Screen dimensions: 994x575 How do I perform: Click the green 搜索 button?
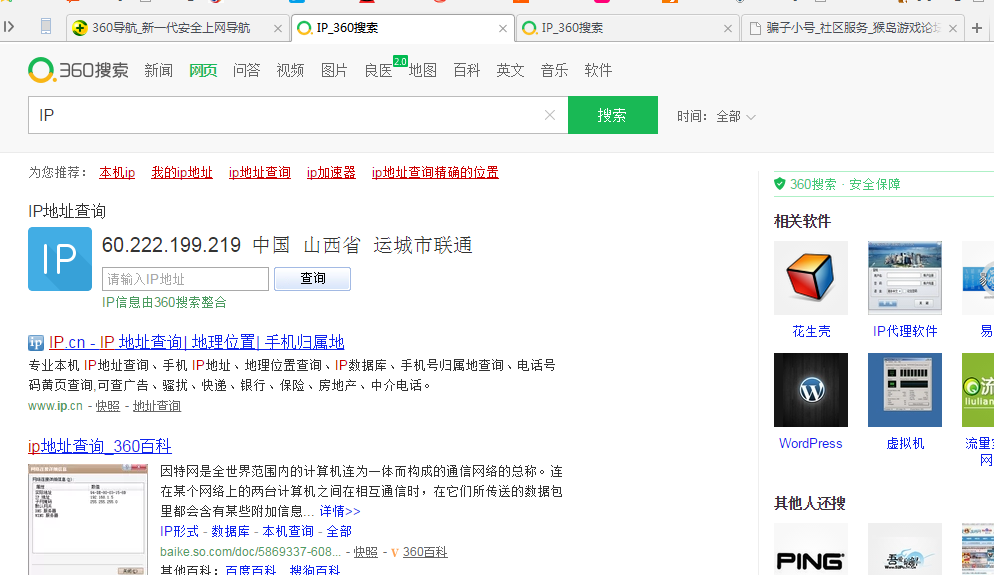[x=612, y=115]
